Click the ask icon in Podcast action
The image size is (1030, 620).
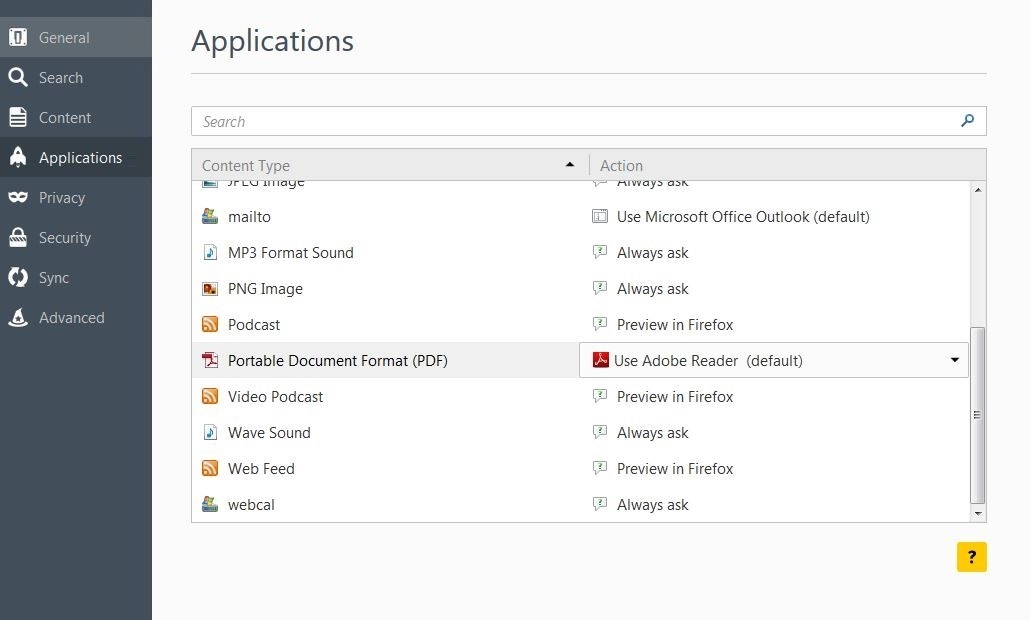pyautogui.click(x=600, y=324)
